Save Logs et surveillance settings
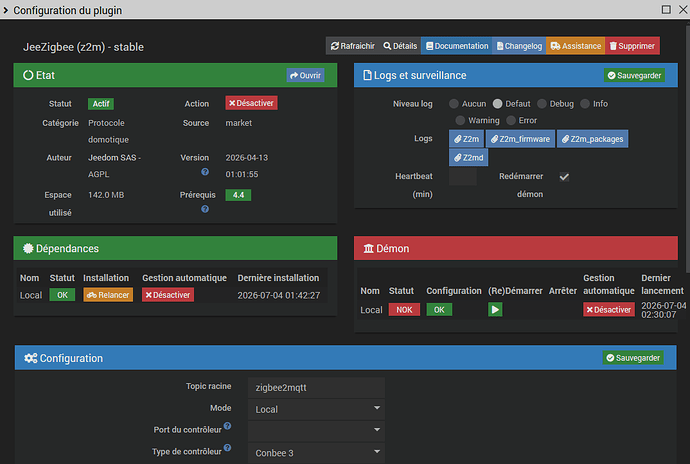Viewport: 690px width, 464px height. 634,75
